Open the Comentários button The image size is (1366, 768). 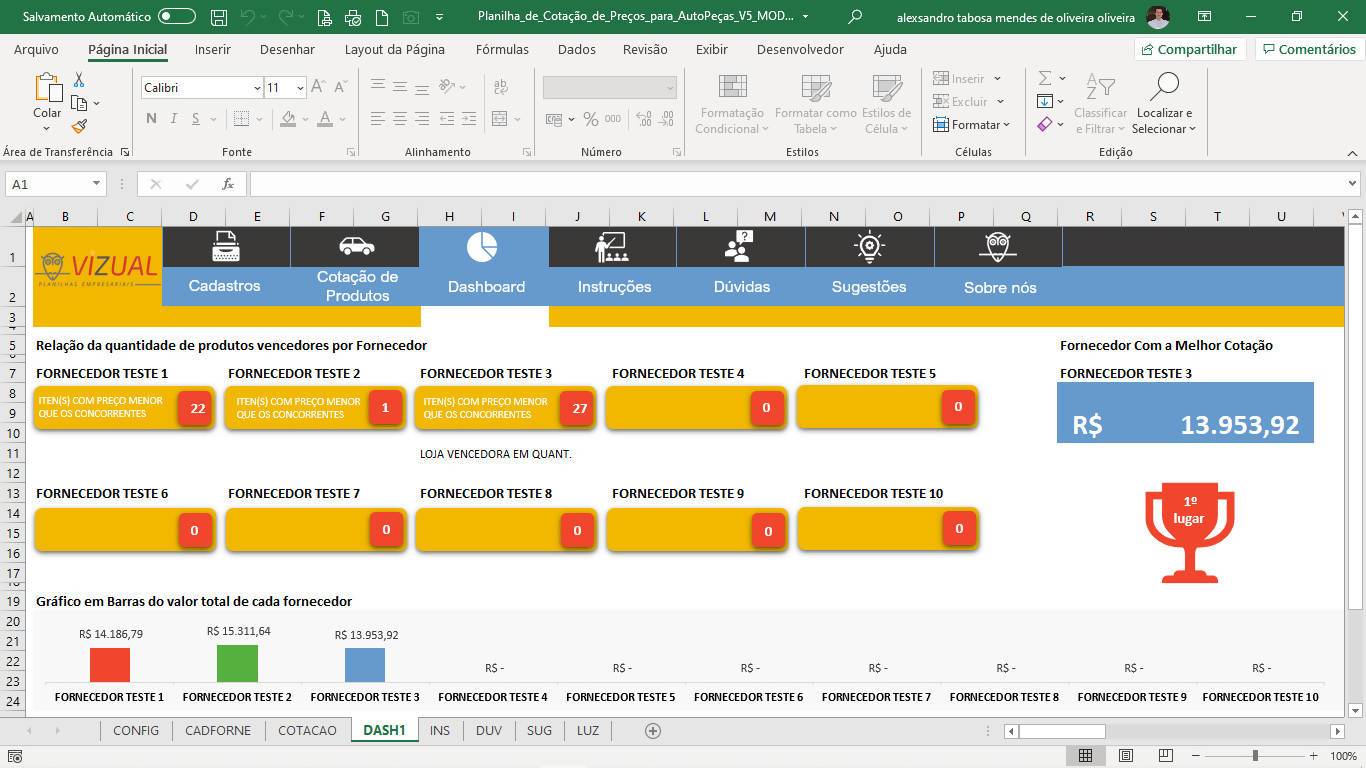pos(1308,49)
